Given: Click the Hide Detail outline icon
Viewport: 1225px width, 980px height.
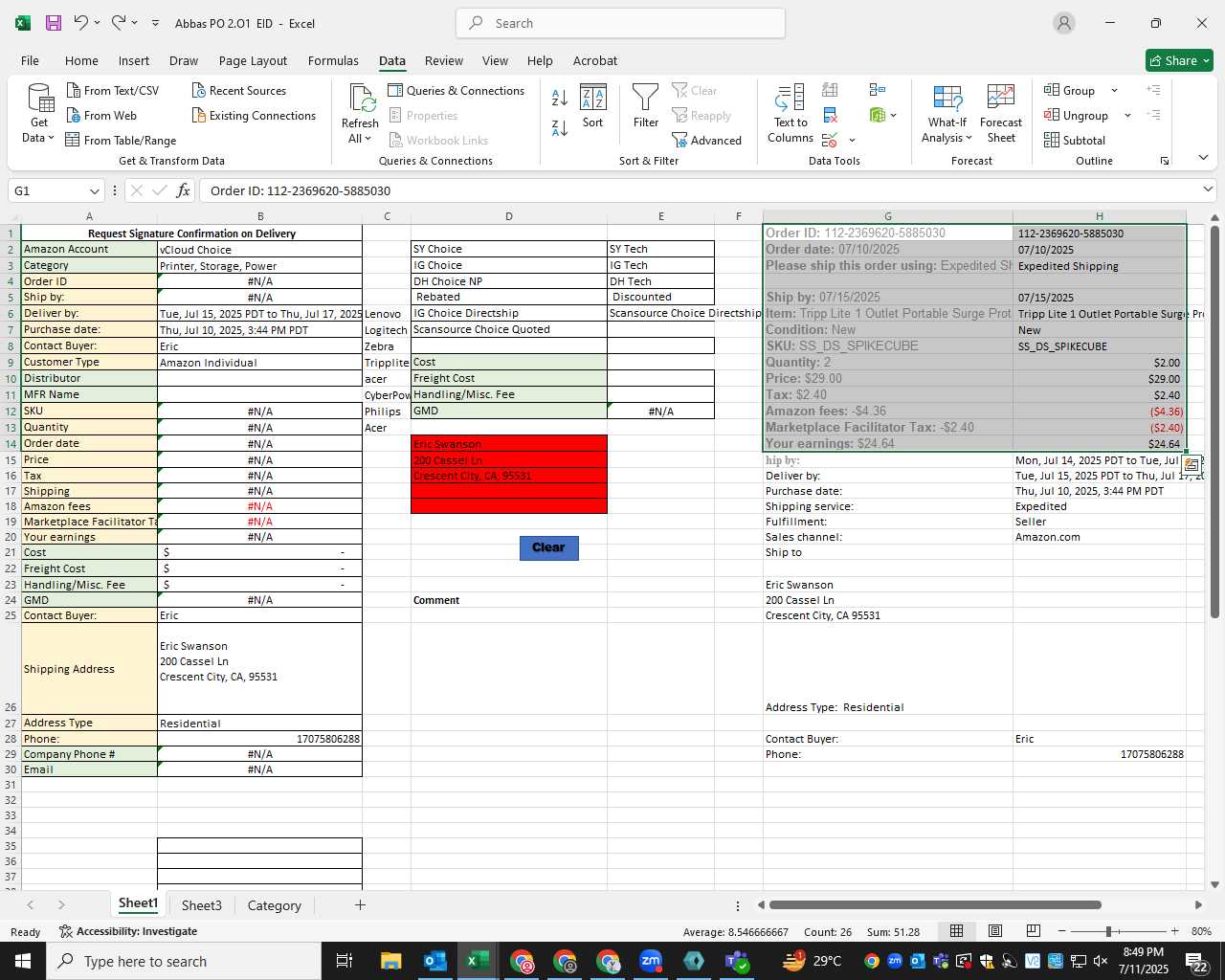Looking at the screenshot, I should coord(1153,115).
